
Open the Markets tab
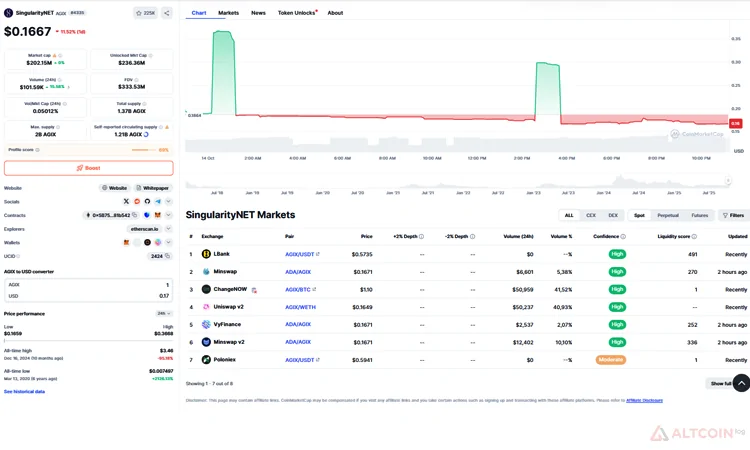tap(229, 13)
